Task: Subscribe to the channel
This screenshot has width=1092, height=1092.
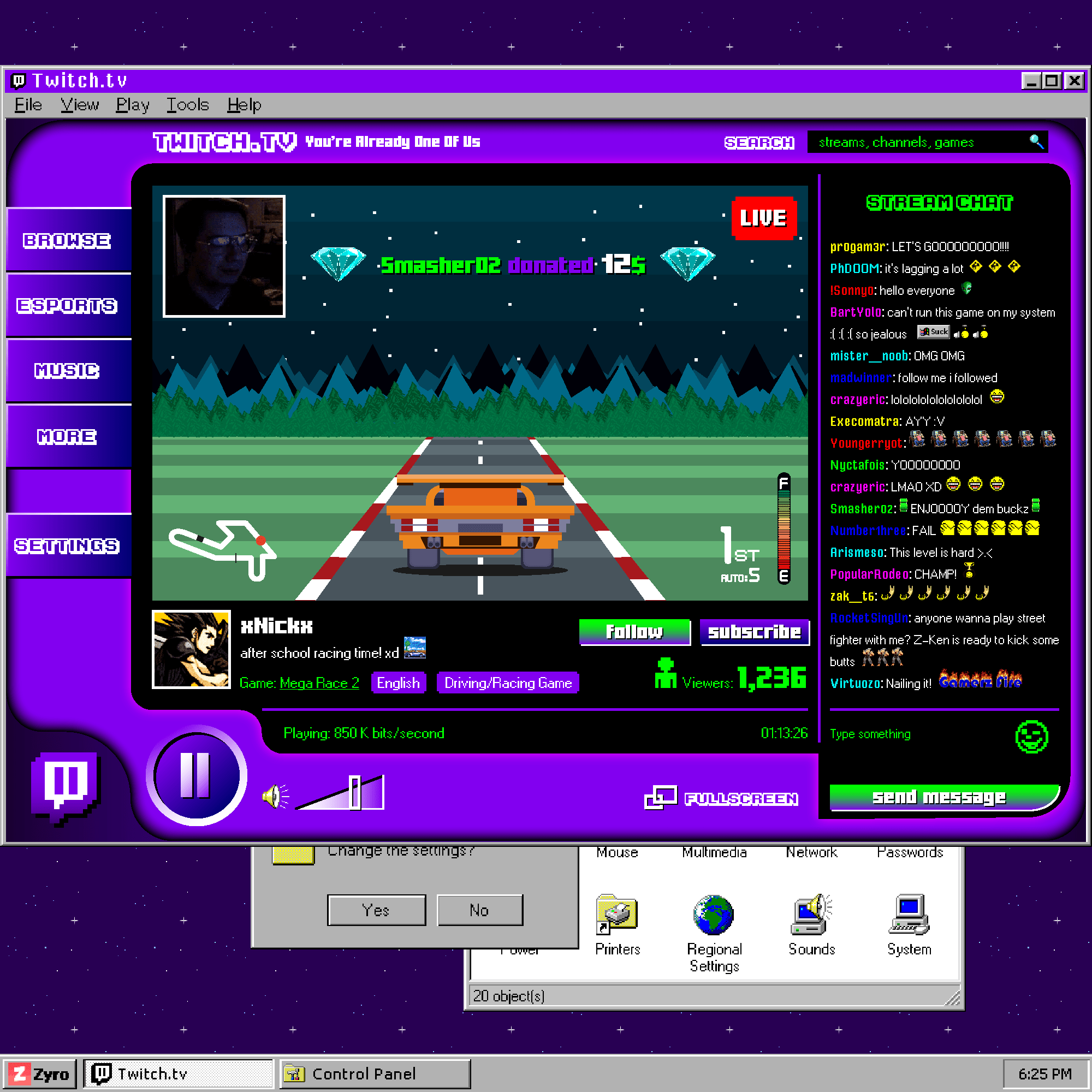Action: click(755, 632)
